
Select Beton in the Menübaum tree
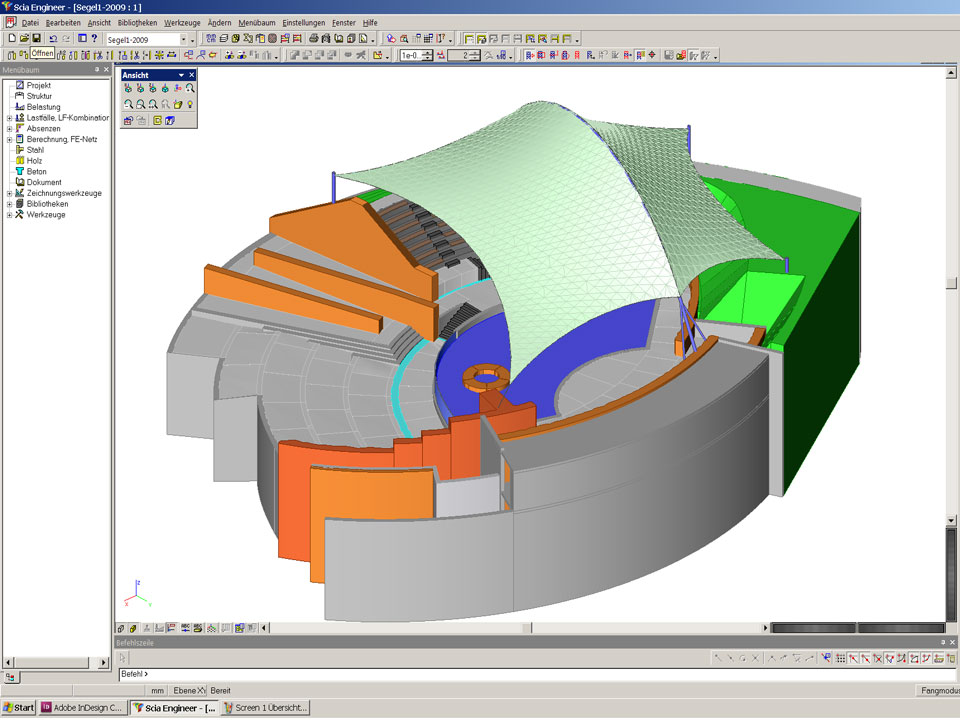36,172
